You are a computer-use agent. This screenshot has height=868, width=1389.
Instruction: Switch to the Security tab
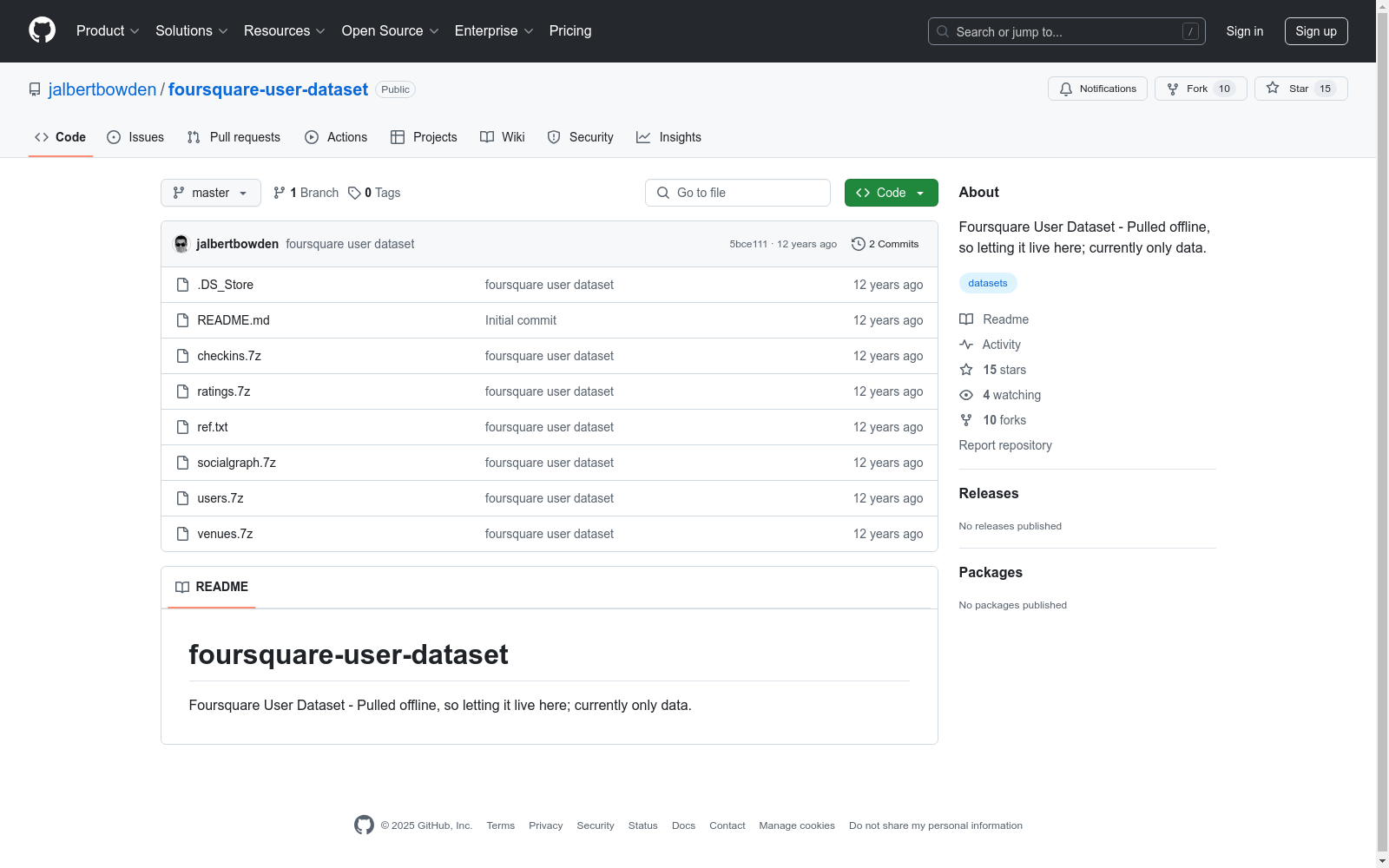(x=580, y=137)
